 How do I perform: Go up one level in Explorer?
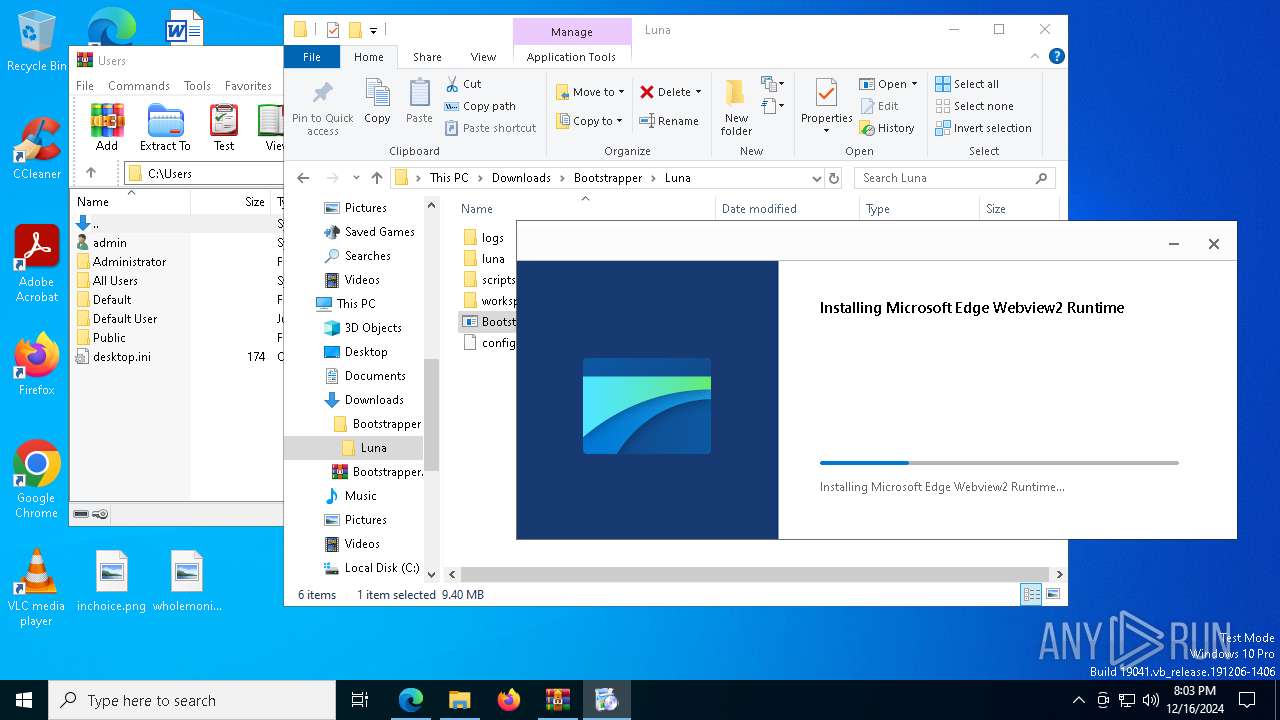[376, 178]
